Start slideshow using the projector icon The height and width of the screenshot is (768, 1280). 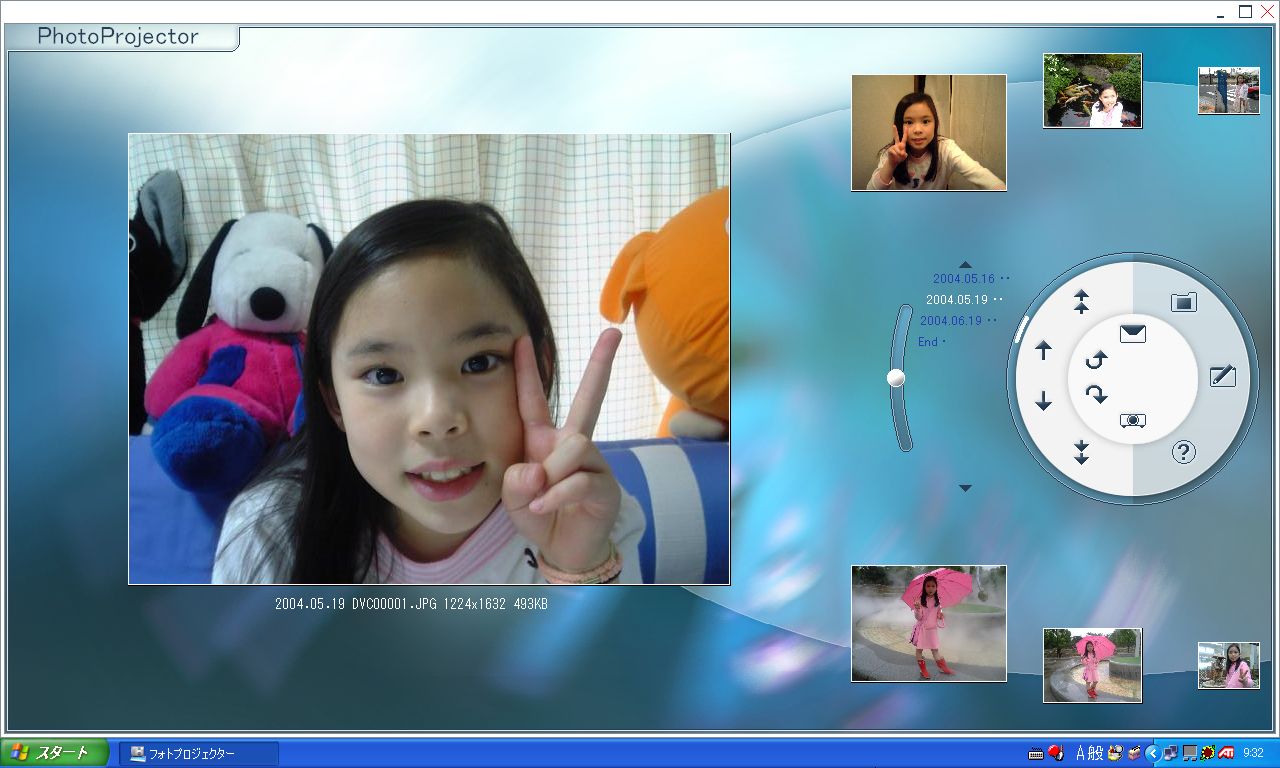pos(1132,421)
